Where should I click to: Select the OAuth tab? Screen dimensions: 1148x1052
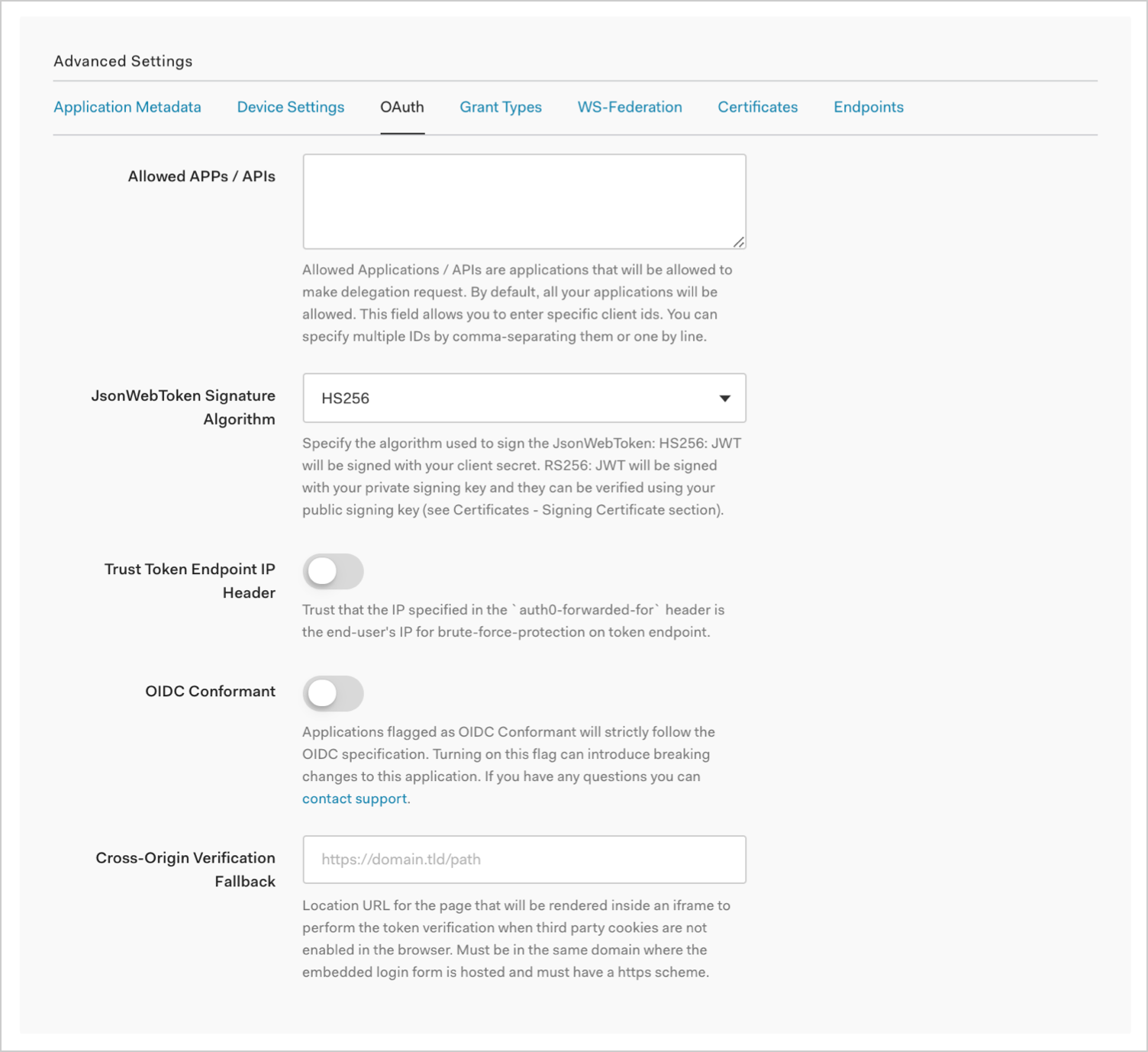click(x=402, y=107)
